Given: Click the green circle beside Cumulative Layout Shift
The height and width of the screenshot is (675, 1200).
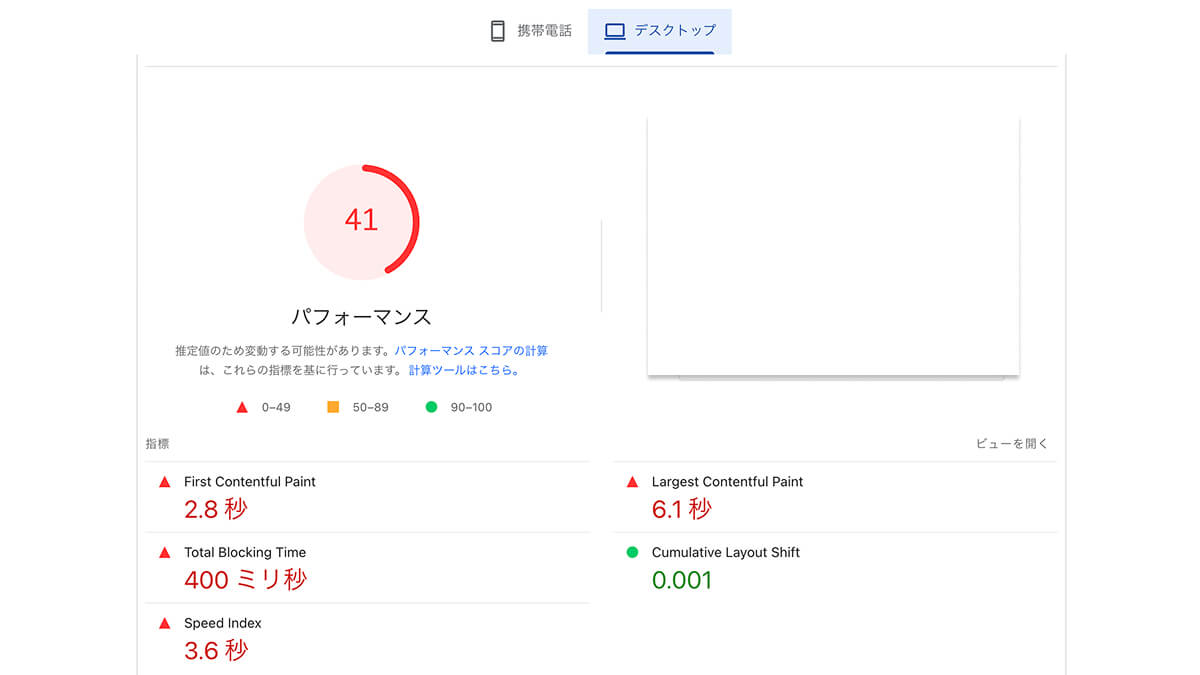Looking at the screenshot, I should 632,552.
